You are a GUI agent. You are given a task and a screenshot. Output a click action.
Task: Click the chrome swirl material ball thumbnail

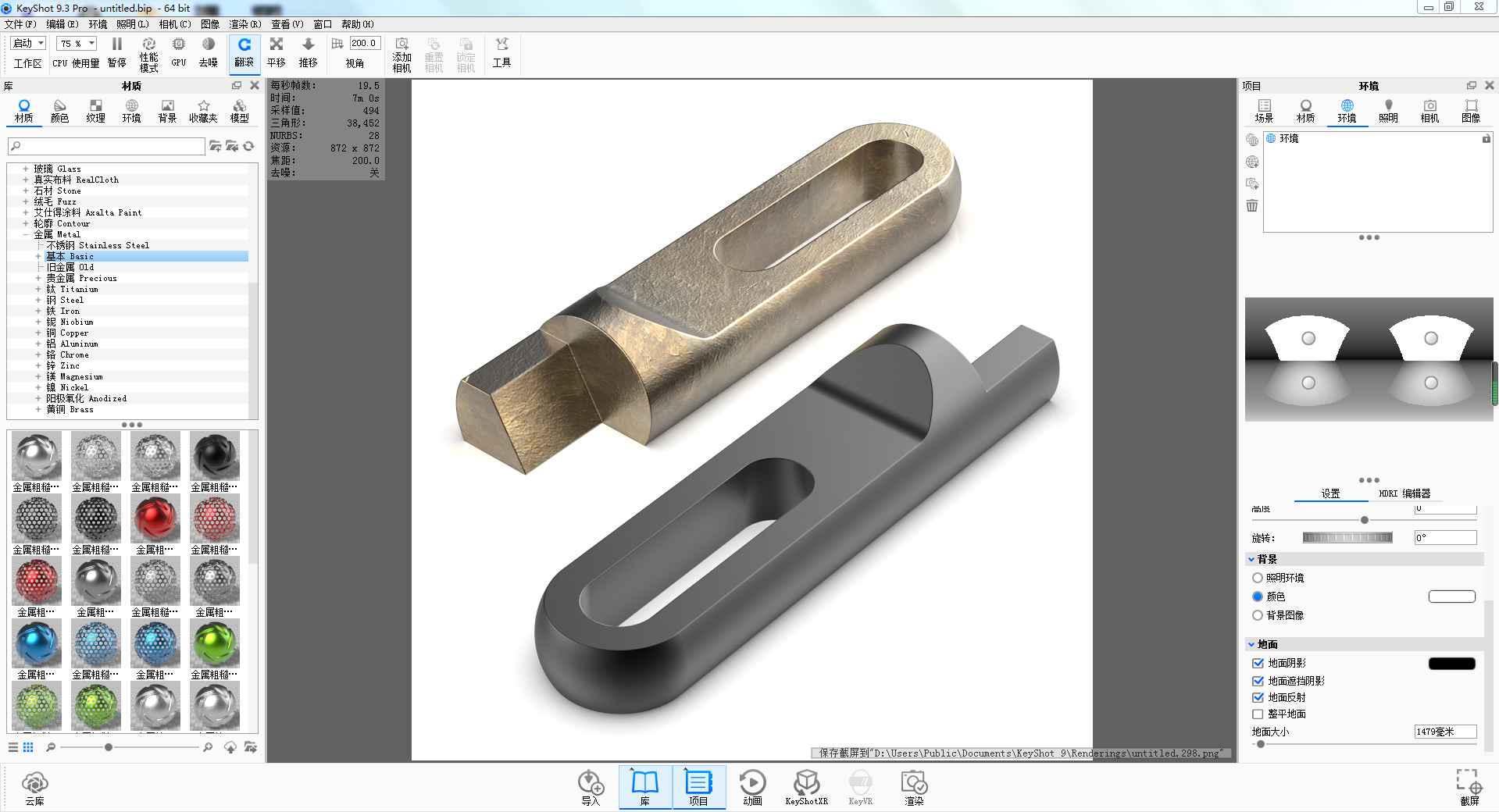point(37,457)
